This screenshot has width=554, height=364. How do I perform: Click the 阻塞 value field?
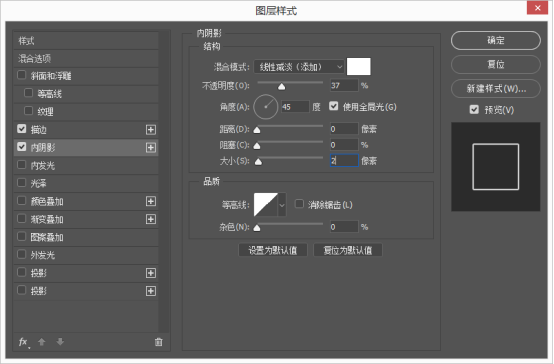pos(344,145)
